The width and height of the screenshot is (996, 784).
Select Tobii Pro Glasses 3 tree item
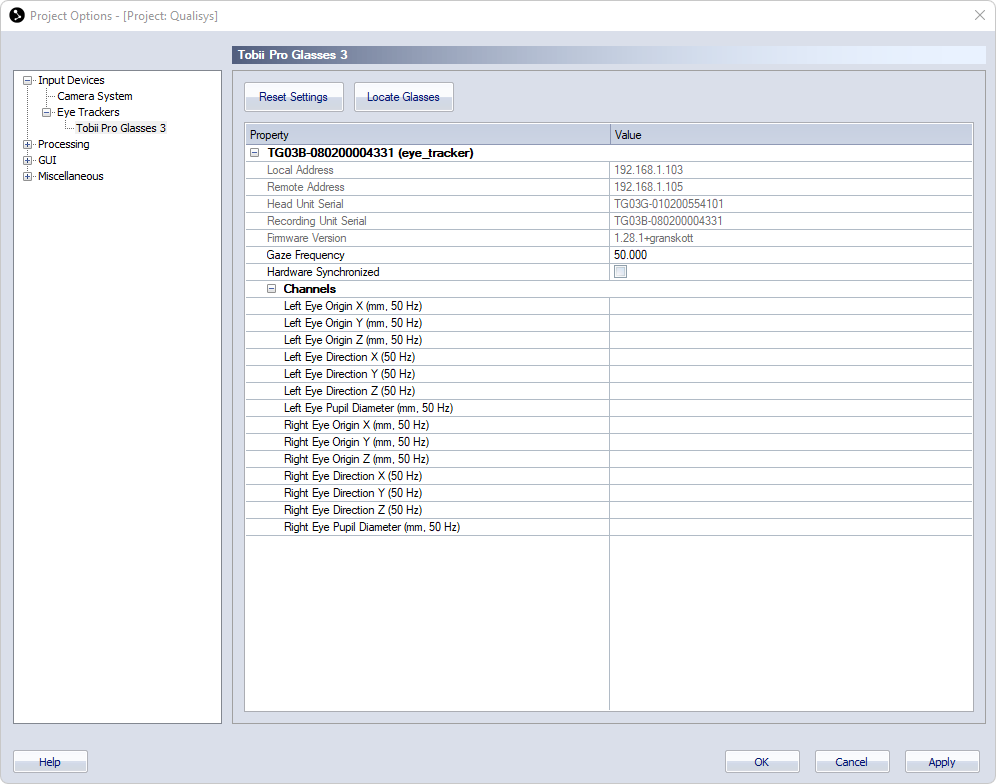[121, 129]
